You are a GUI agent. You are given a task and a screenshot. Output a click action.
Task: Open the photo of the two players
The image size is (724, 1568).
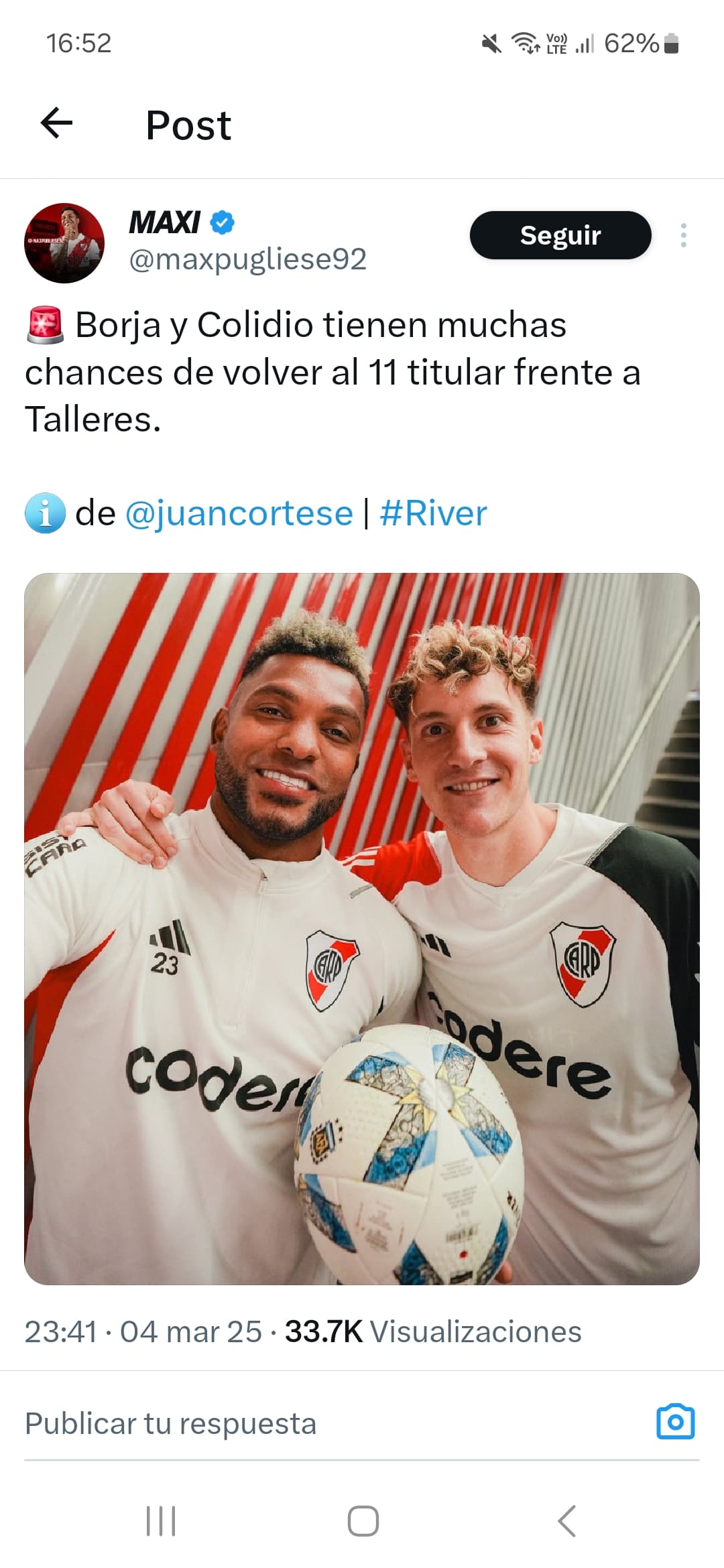click(362, 929)
